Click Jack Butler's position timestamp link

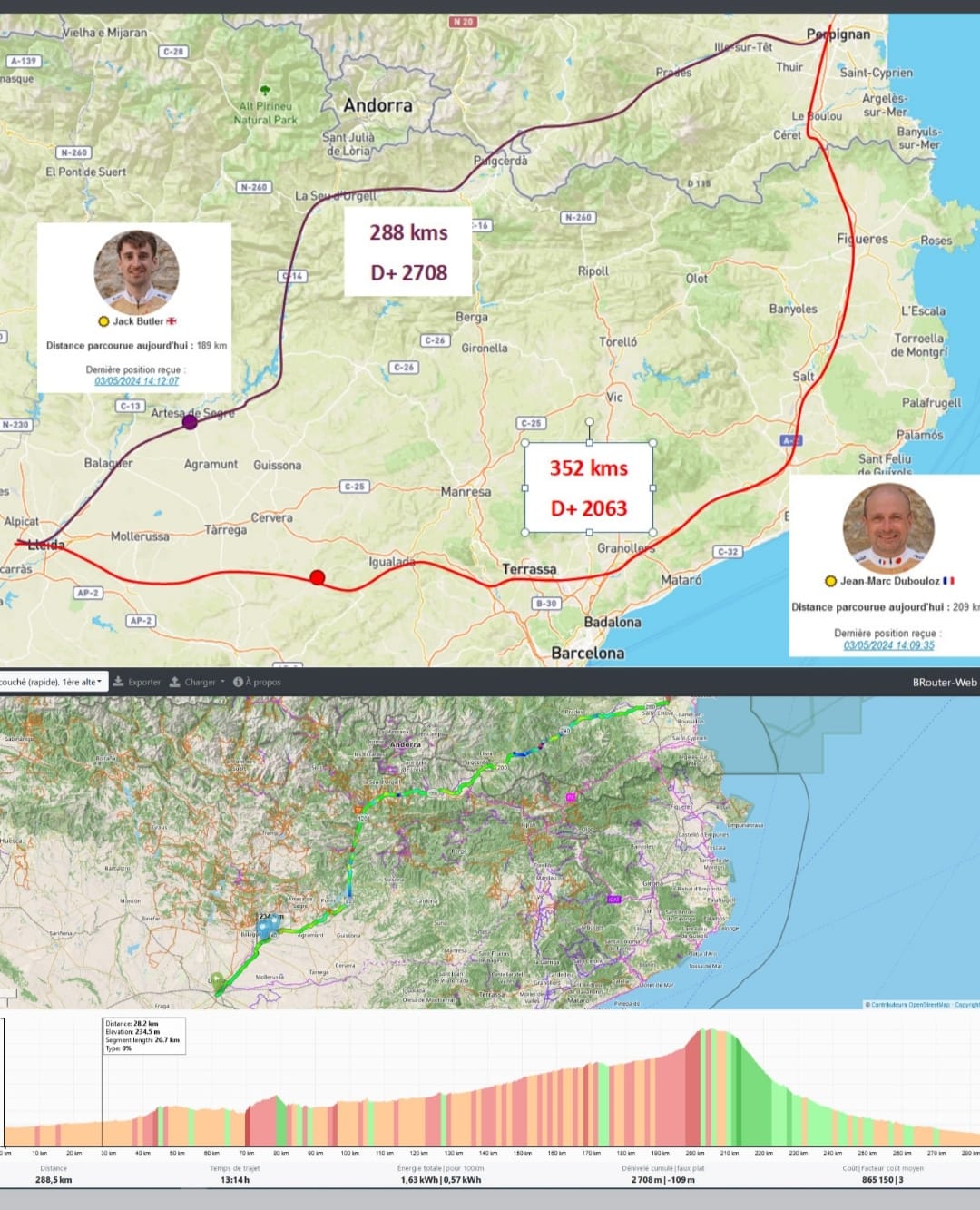[x=137, y=381]
